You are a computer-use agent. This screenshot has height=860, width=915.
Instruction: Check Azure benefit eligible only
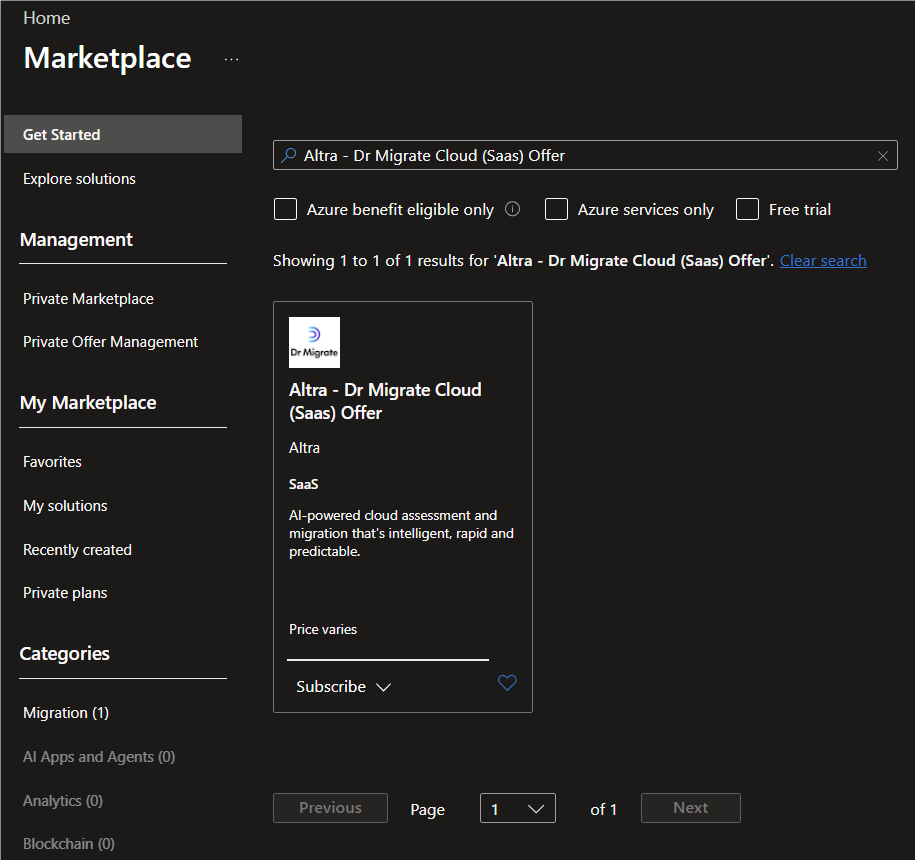click(x=285, y=209)
